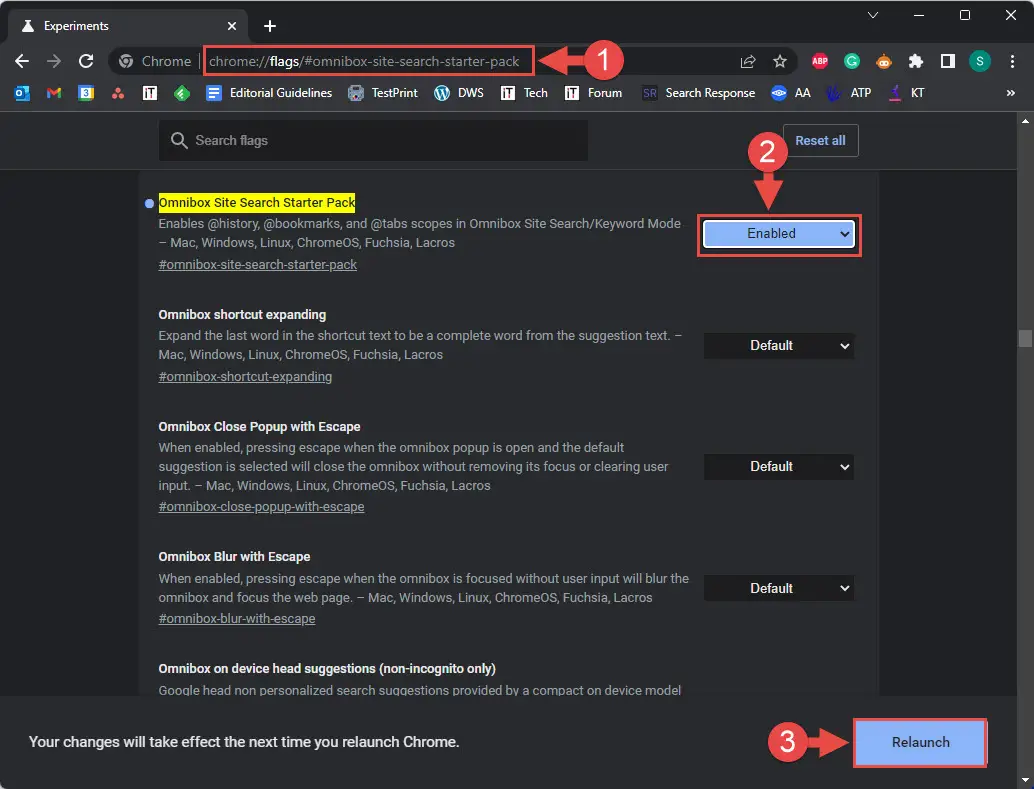Open the share page icon in address bar

(748, 61)
